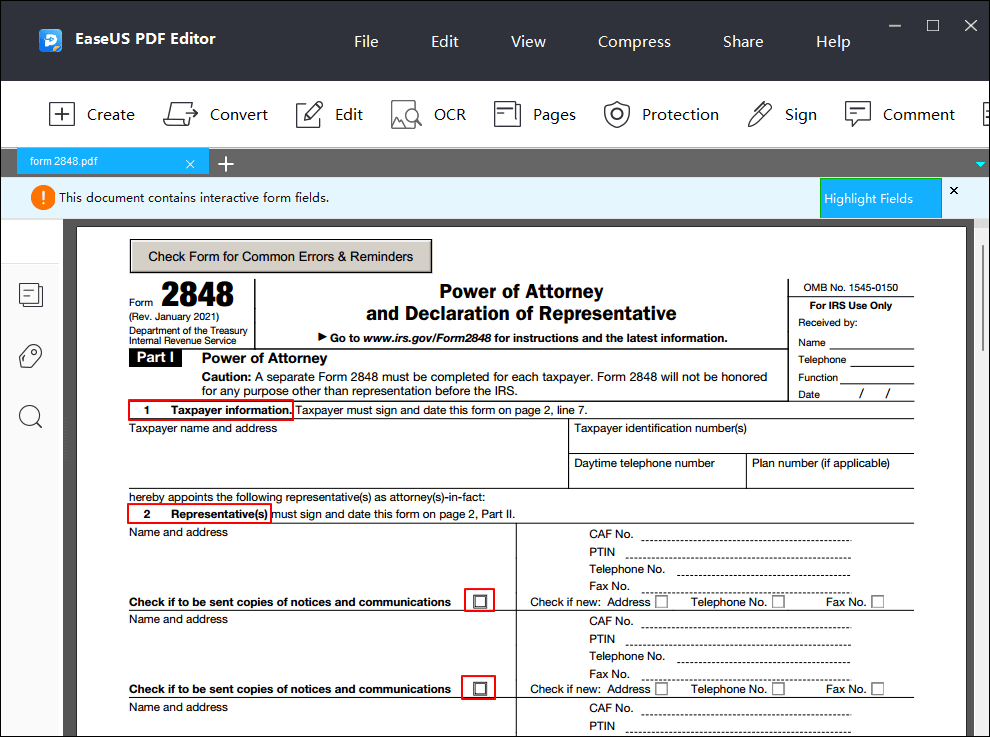Image resolution: width=990 pixels, height=737 pixels.
Task: Click first representative's PTIN field
Action: 738,552
